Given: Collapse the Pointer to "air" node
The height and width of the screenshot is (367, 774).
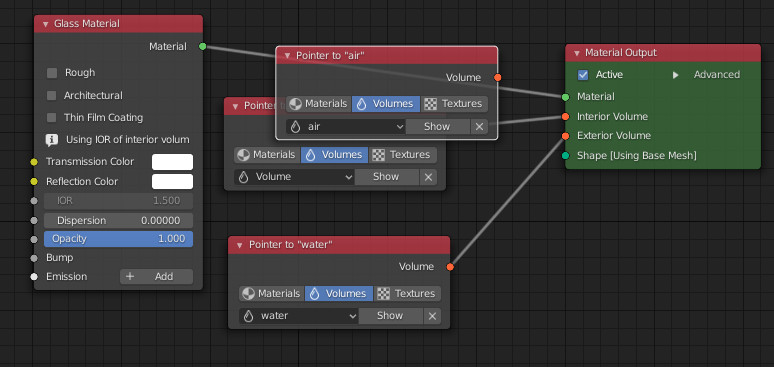Looking at the screenshot, I should coord(287,56).
